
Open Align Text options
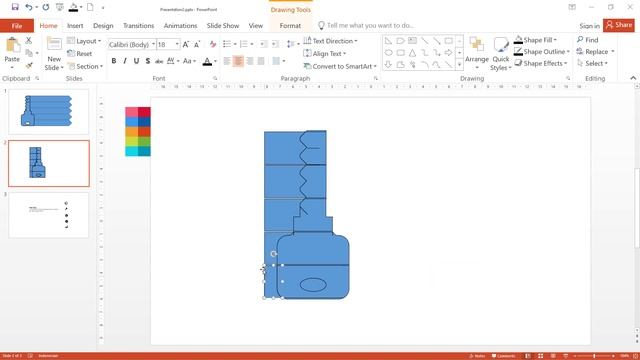tap(325, 53)
